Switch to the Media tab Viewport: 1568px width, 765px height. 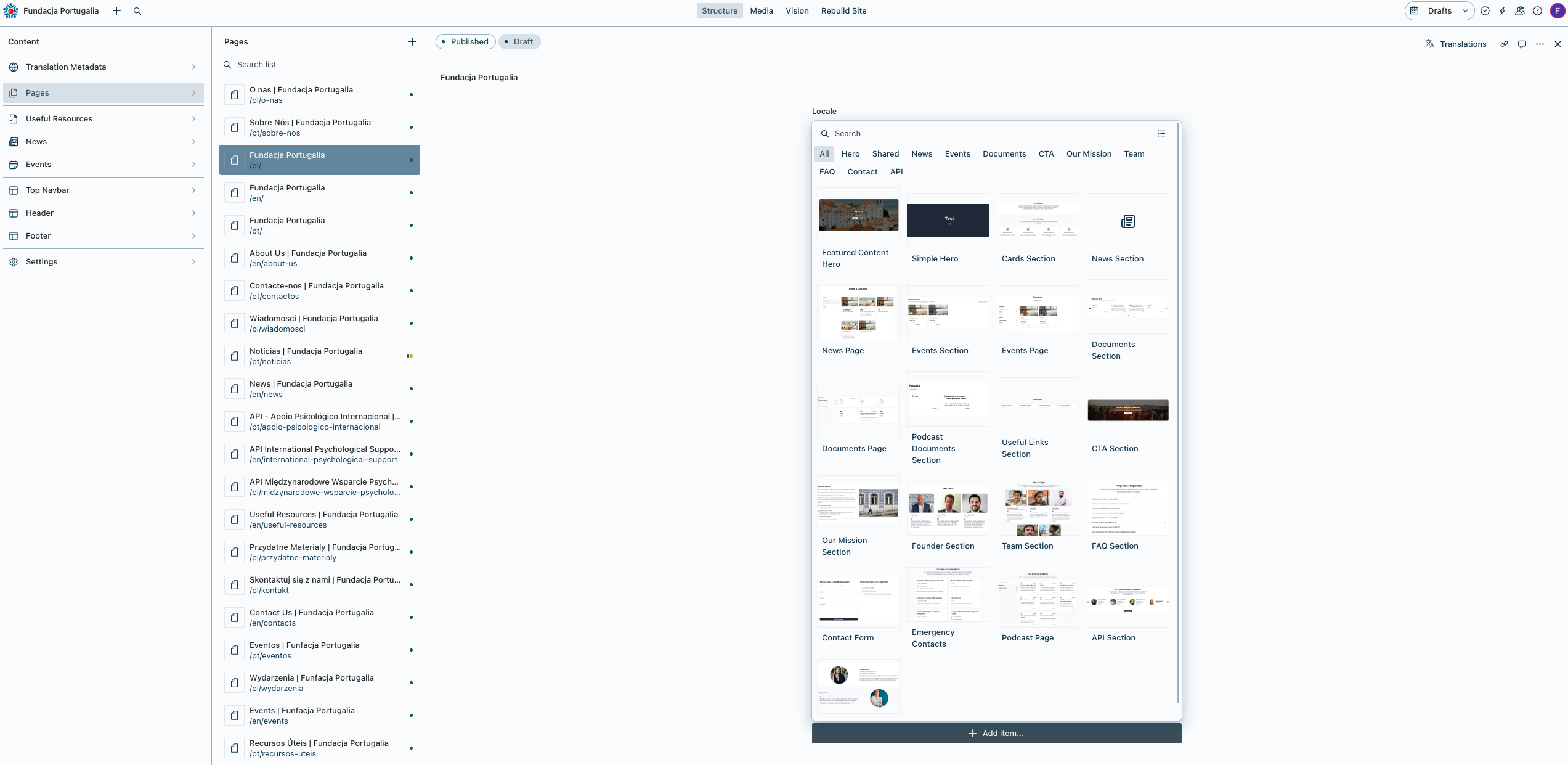tap(761, 11)
